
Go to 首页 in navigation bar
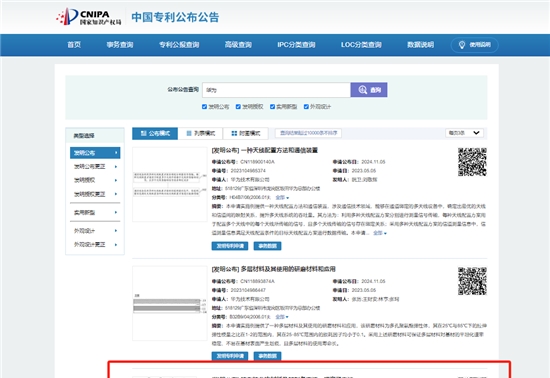tap(74, 45)
